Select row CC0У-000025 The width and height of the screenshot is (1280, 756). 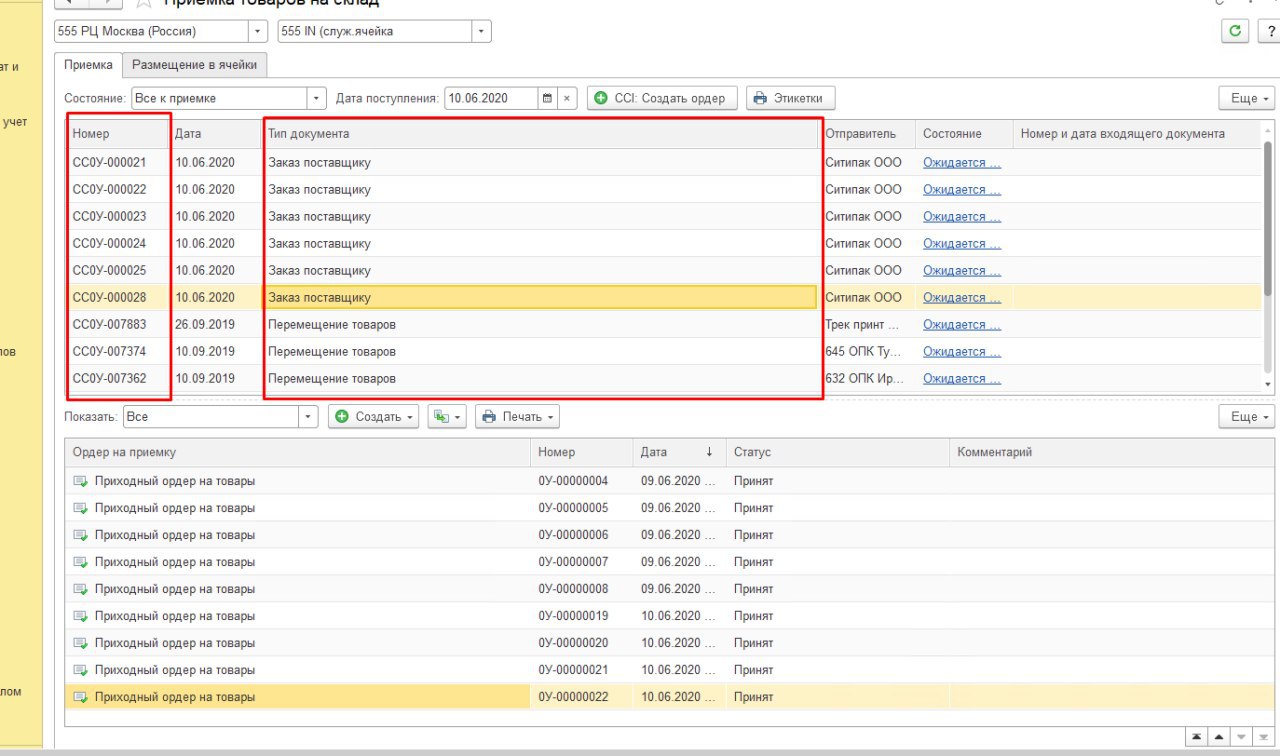click(x=663, y=270)
